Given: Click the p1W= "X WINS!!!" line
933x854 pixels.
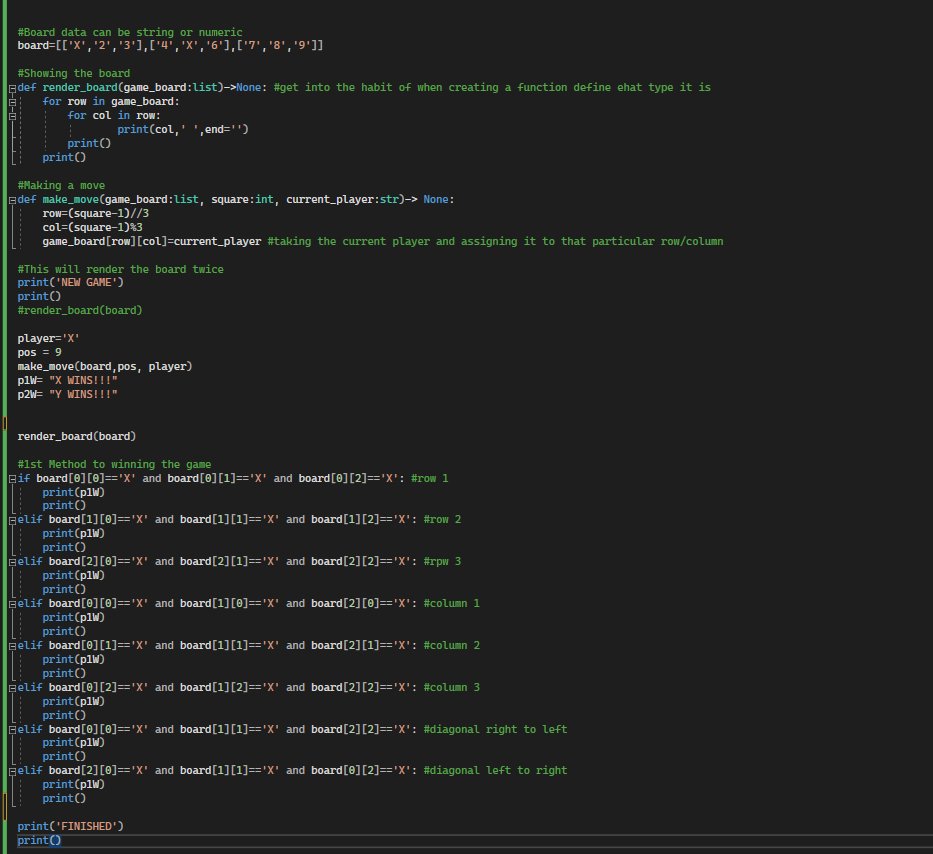Looking at the screenshot, I should tap(67, 380).
